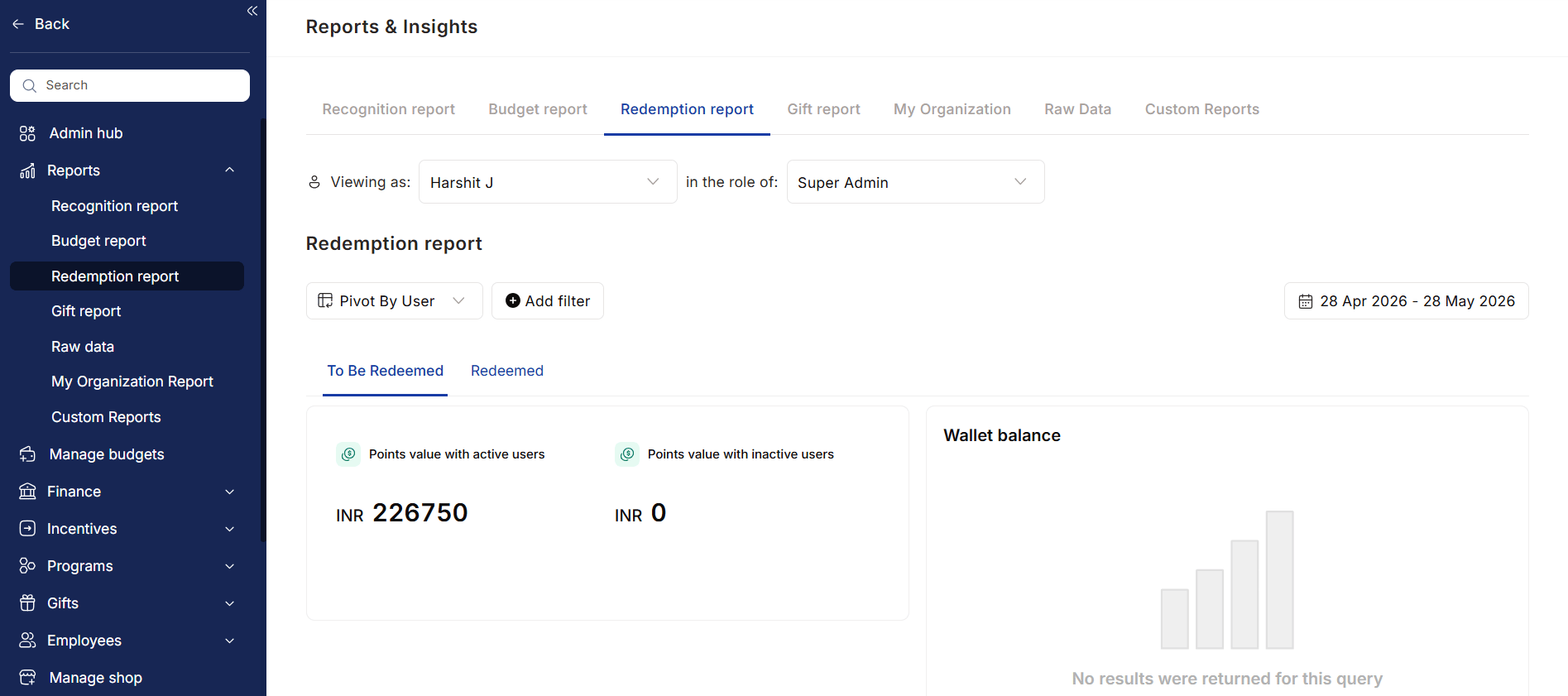1568x696 pixels.
Task: Click the Admin hub grid icon
Action: (x=27, y=133)
